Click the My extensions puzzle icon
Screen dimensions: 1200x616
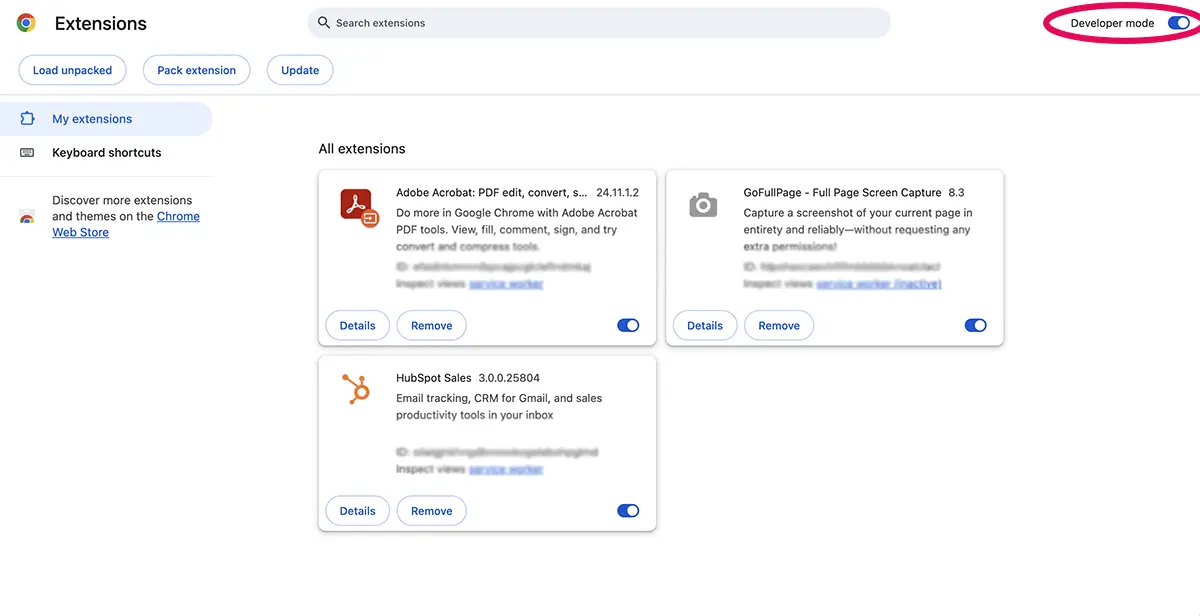[x=28, y=119]
